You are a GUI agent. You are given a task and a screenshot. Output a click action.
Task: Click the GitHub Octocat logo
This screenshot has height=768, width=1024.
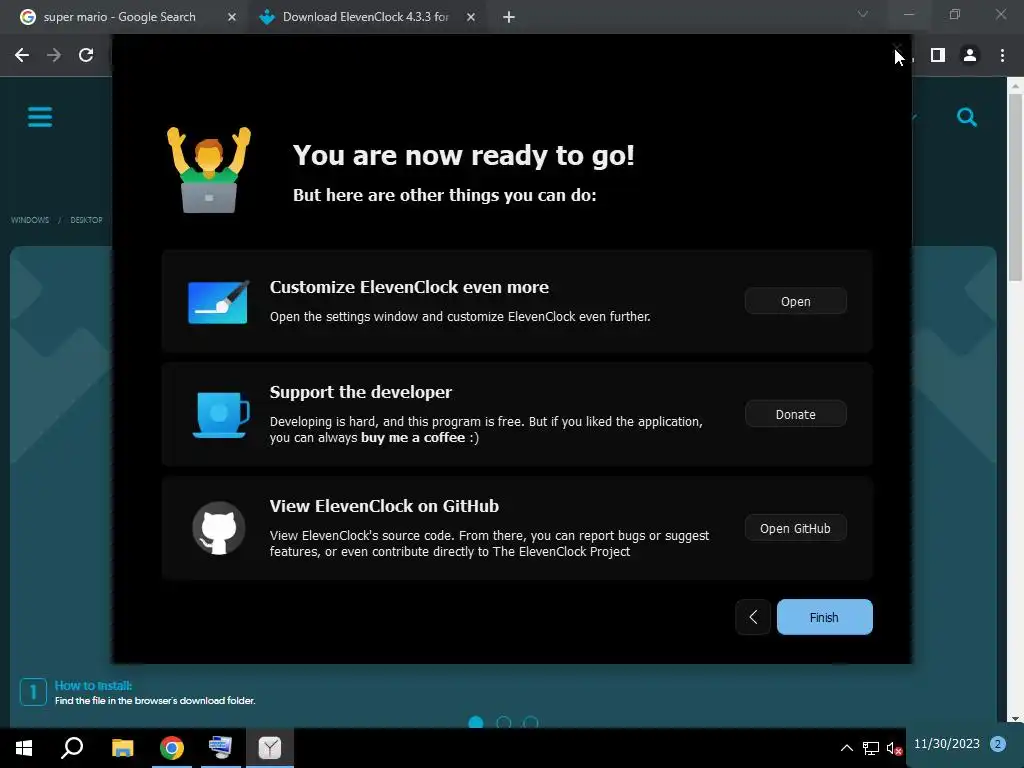[x=219, y=528]
